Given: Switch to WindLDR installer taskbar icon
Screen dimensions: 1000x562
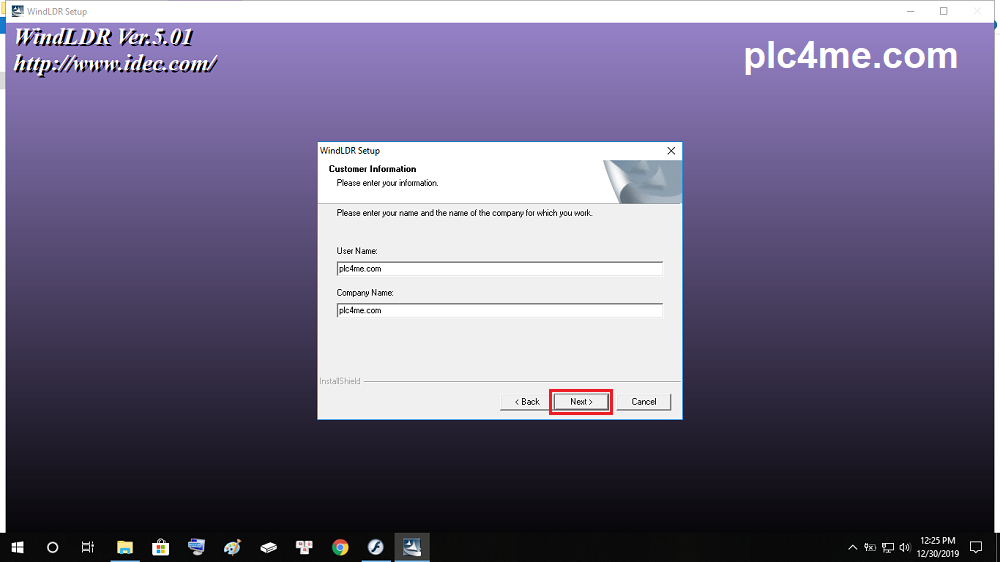Looking at the screenshot, I should click(412, 547).
